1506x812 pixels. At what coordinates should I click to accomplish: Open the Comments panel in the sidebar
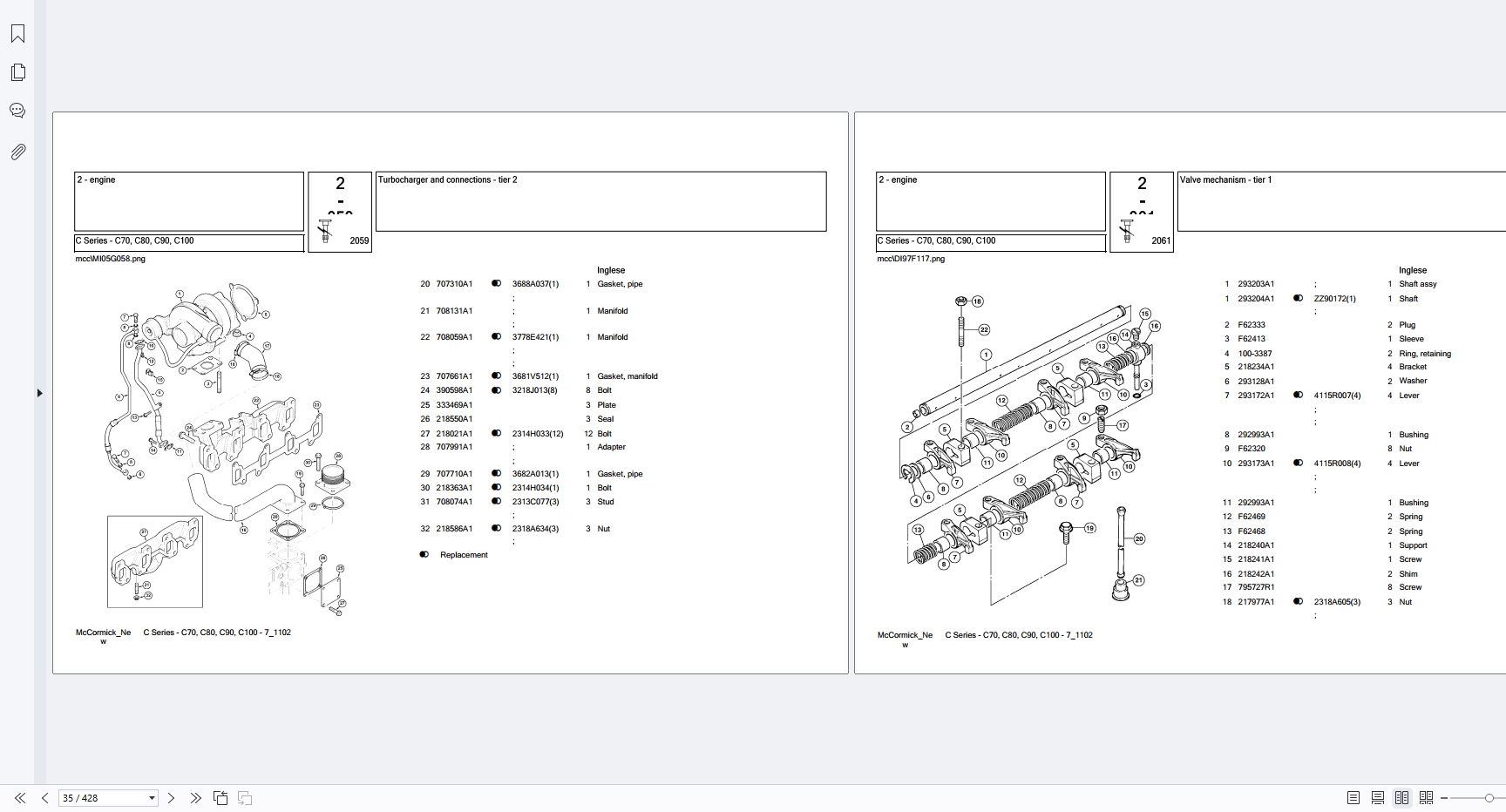(18, 110)
